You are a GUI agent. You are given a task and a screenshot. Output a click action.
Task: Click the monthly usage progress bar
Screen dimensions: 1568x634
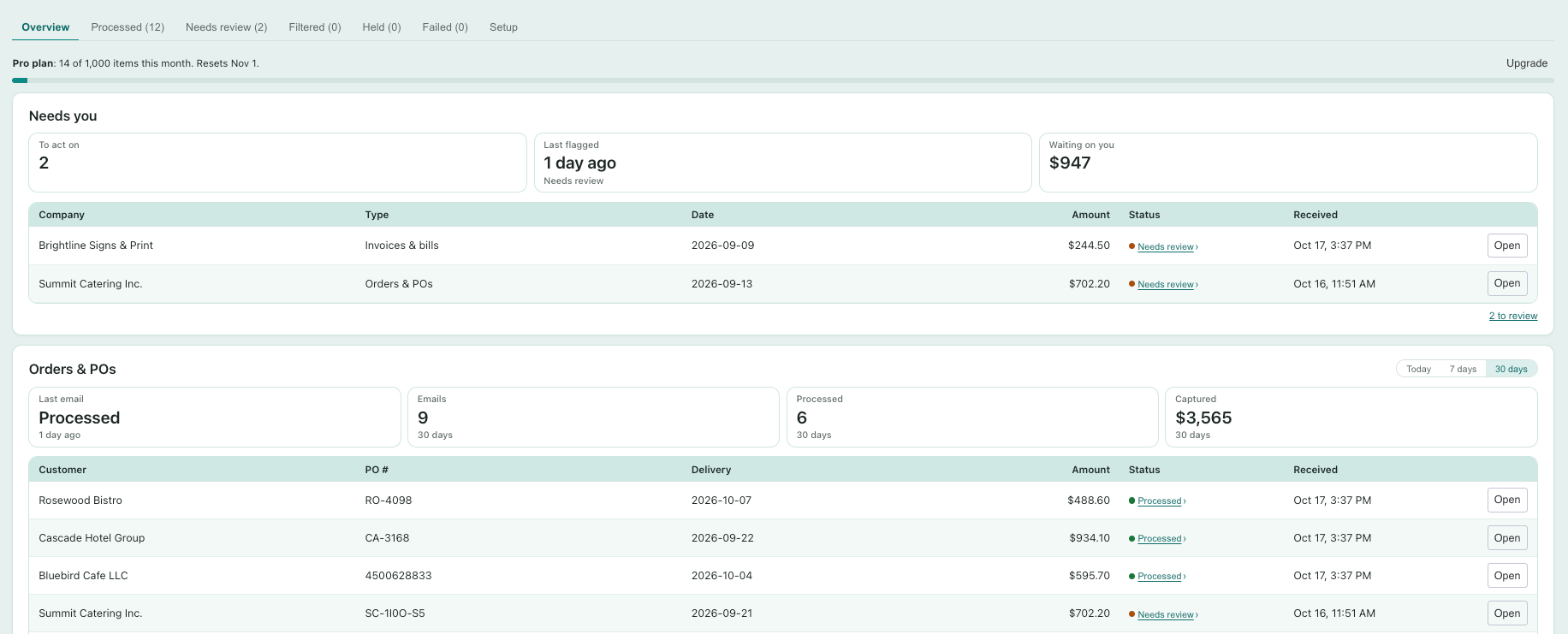pyautogui.click(x=783, y=80)
